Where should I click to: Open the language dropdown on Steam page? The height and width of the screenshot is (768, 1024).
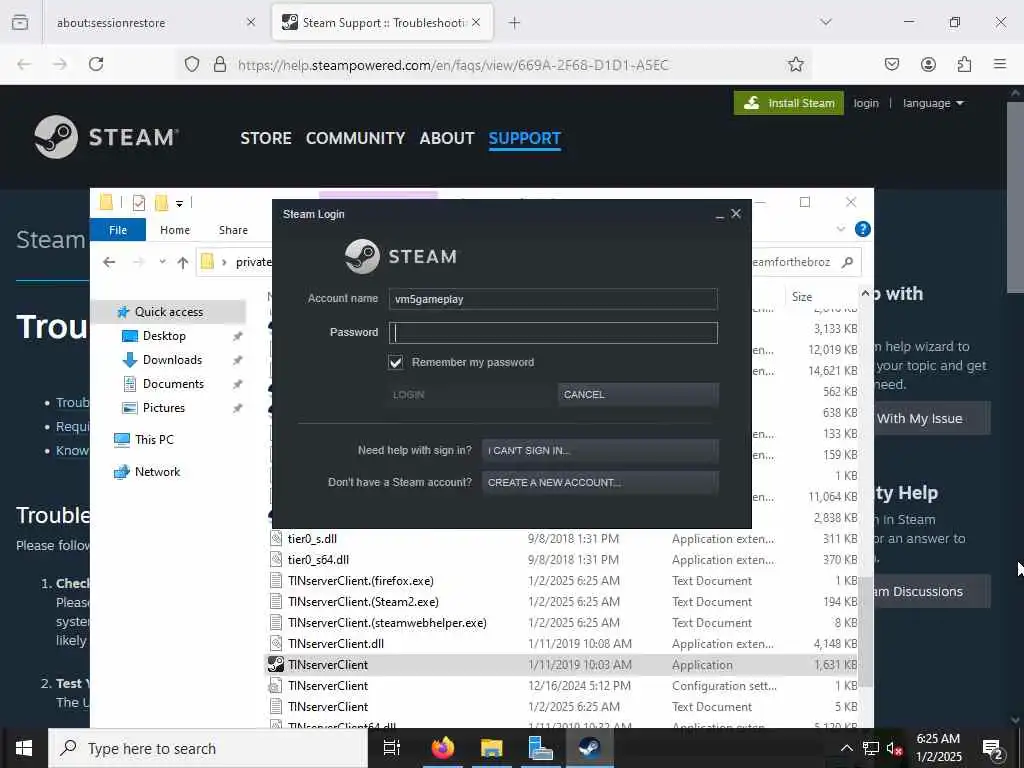click(x=933, y=103)
